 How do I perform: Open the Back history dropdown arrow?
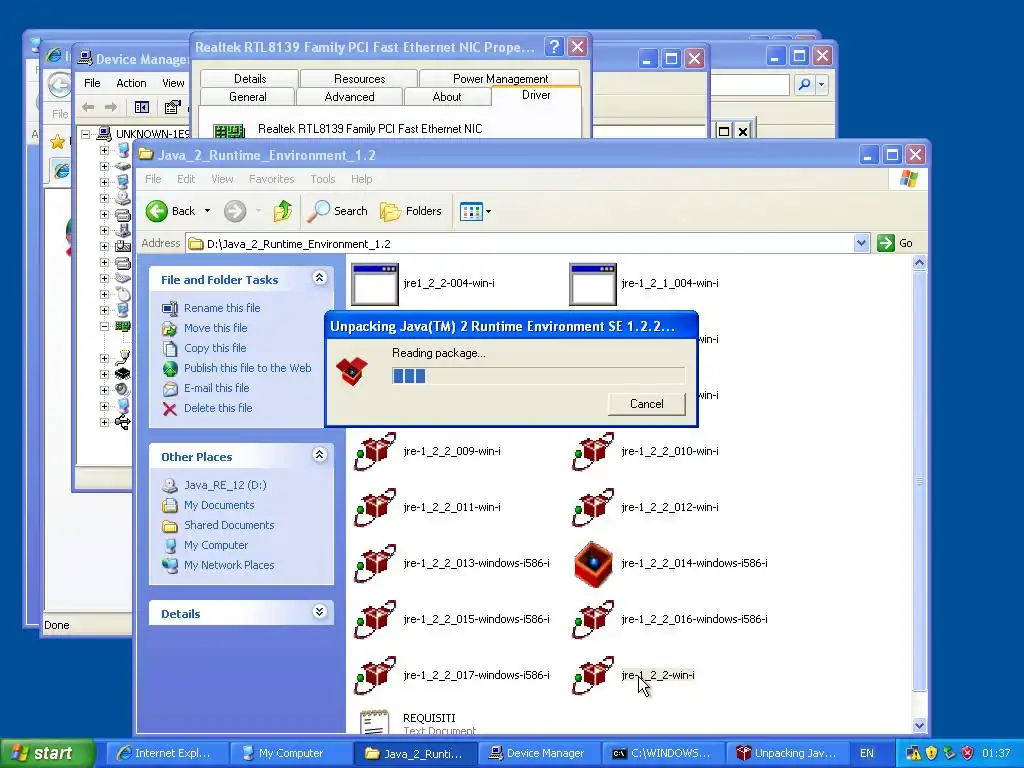tap(207, 211)
